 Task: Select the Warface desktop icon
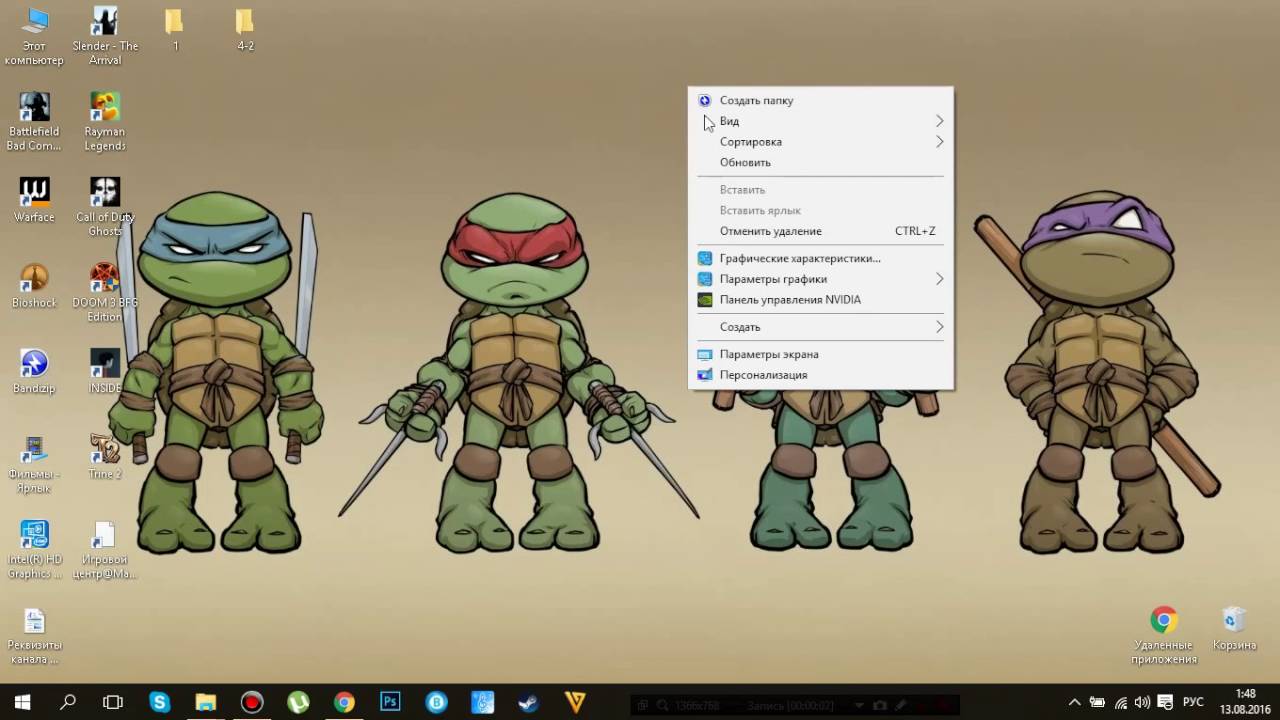(x=34, y=200)
